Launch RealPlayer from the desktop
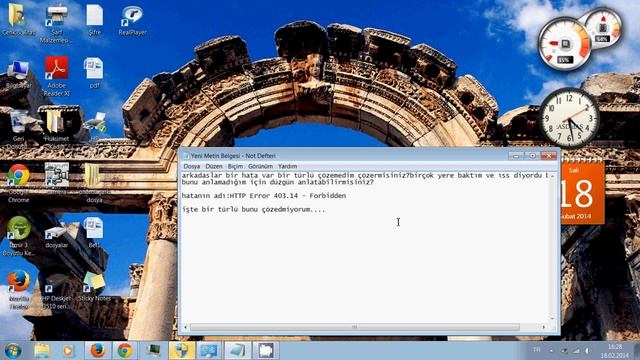The height and width of the screenshot is (360, 640). pos(132,20)
